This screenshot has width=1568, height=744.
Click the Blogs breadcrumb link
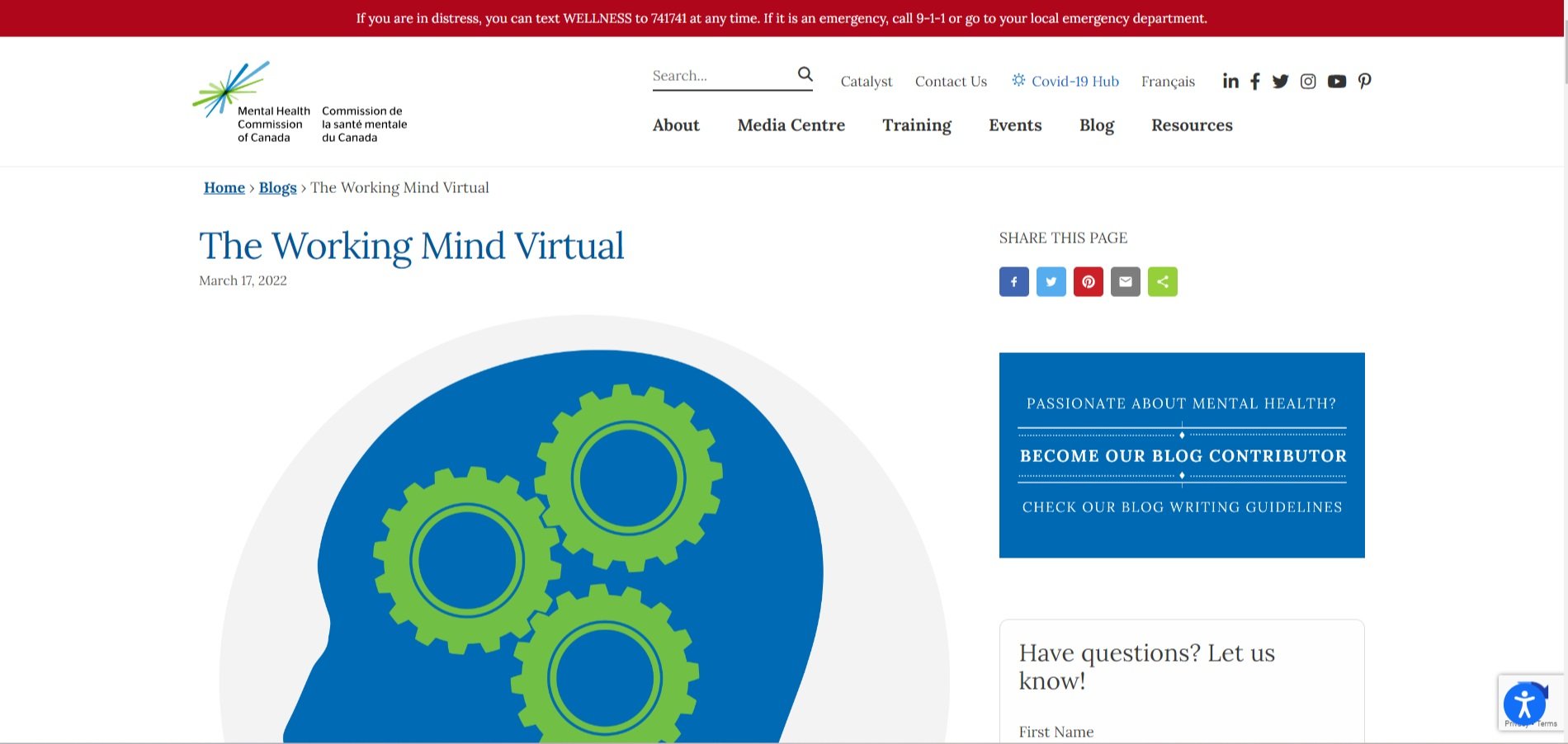point(277,188)
